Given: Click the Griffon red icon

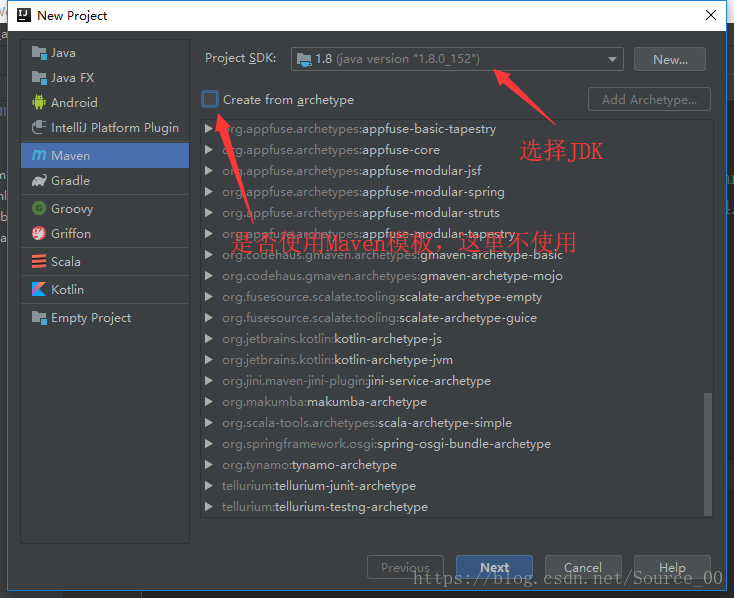Looking at the screenshot, I should pyautogui.click(x=39, y=233).
